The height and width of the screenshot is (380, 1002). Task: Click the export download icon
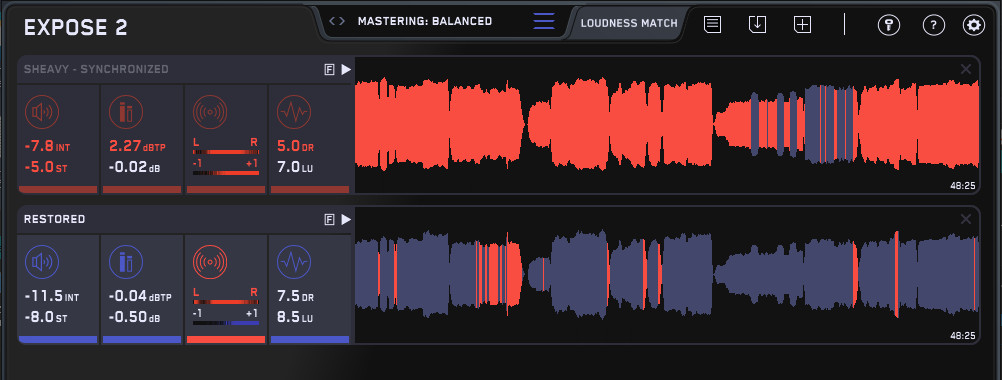coord(757,25)
